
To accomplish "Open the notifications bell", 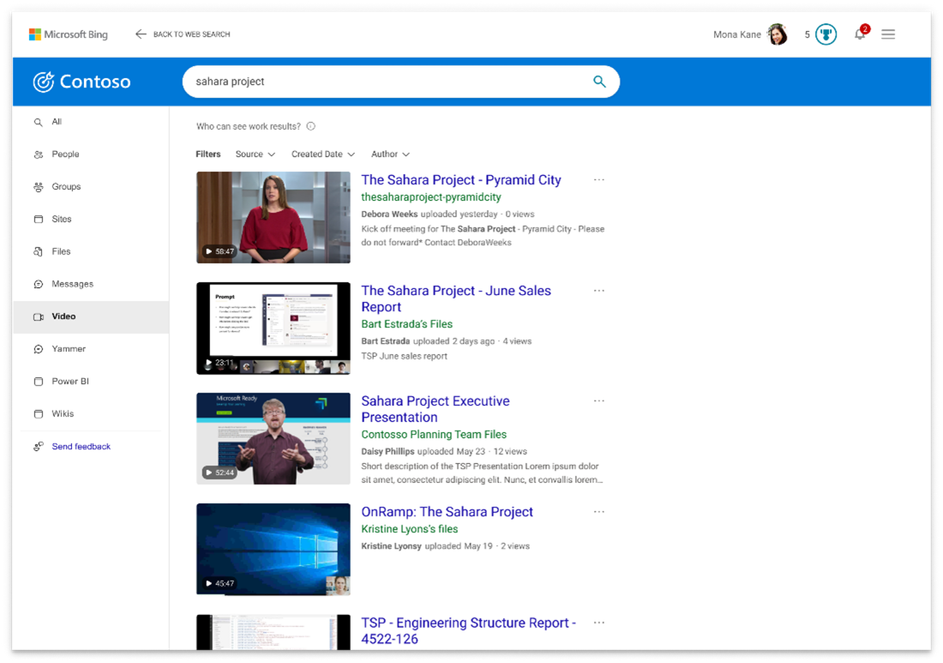I will tap(861, 34).
